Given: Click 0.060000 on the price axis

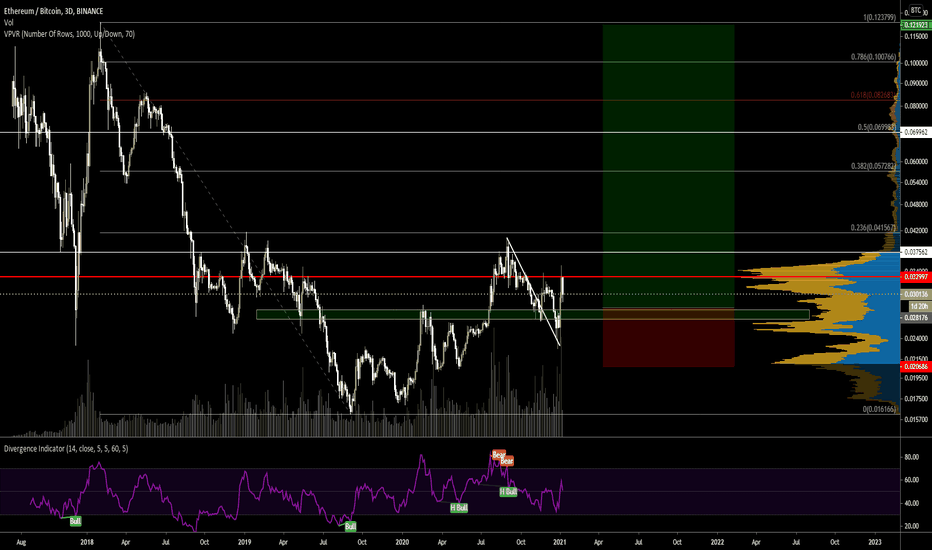Looking at the screenshot, I should click(x=917, y=162).
